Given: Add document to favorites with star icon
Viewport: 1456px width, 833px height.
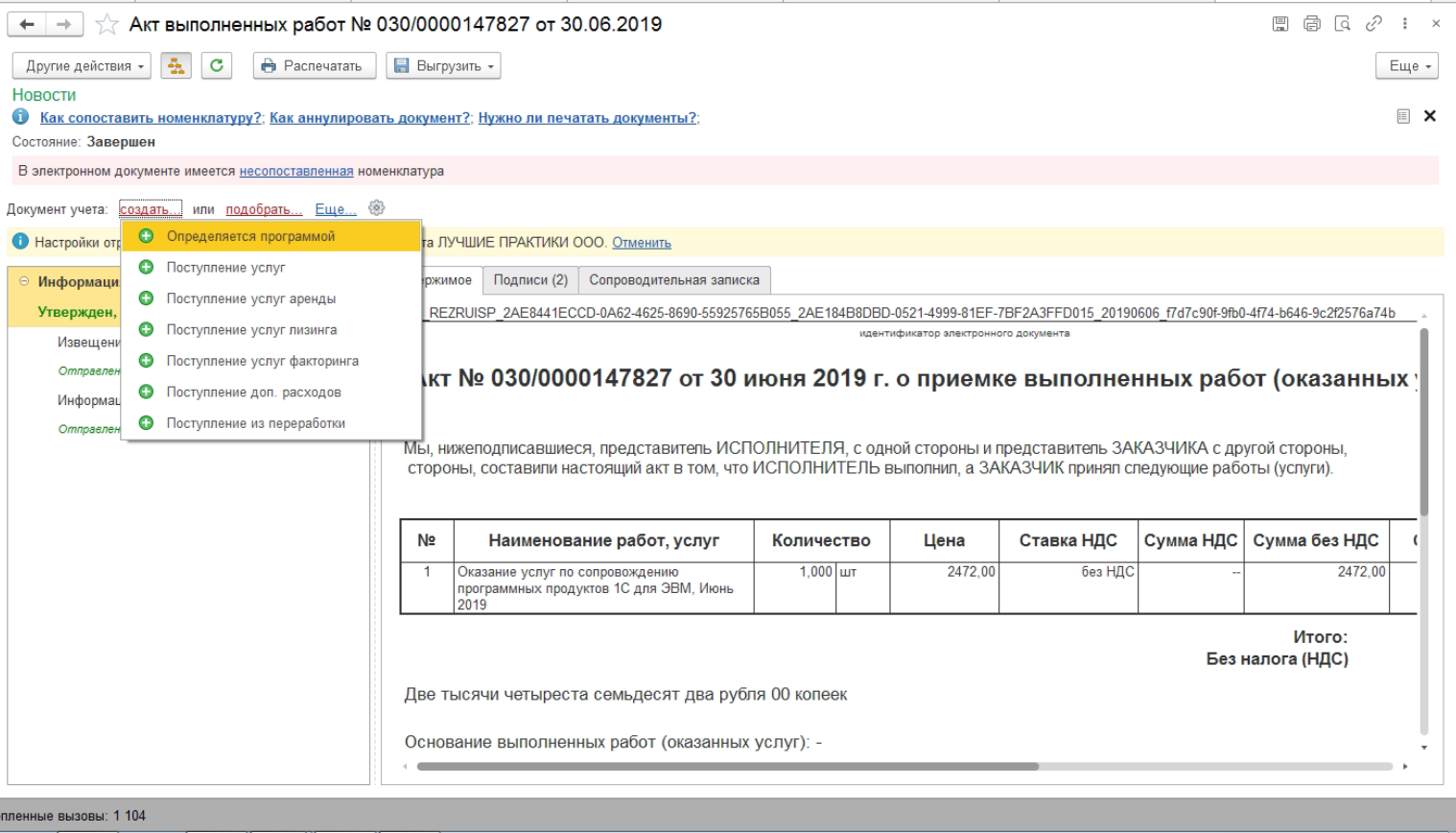Looking at the screenshot, I should [x=106, y=25].
